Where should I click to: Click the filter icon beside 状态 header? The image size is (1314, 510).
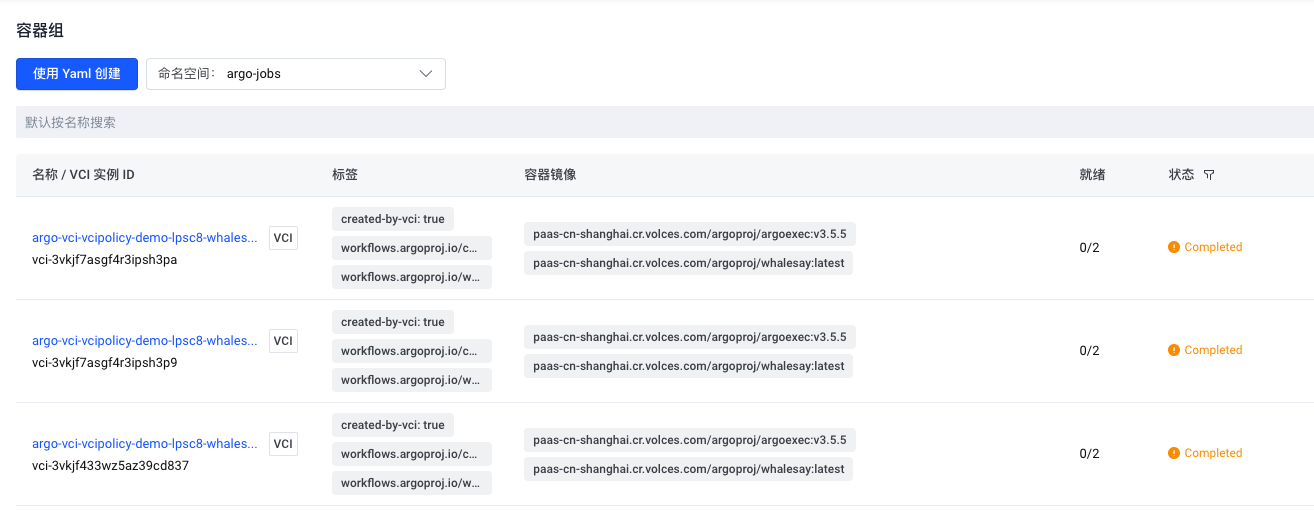(x=1209, y=175)
